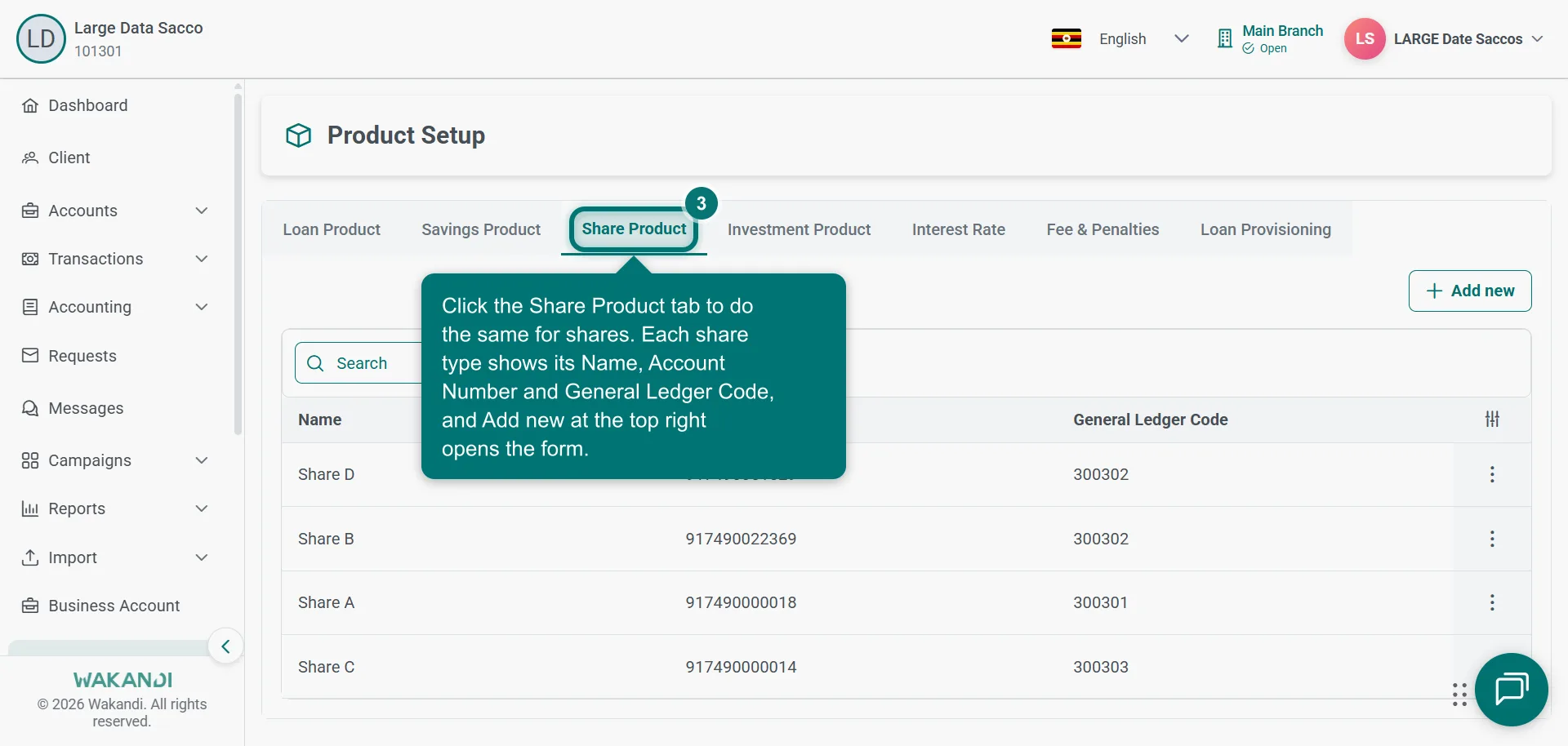The image size is (1568, 746).
Task: Click the 101301 organization number
Action: pos(98,51)
